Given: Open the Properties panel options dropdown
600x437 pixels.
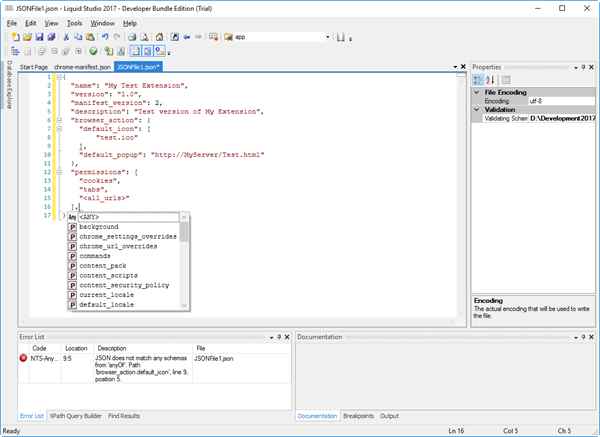Looking at the screenshot, I should (x=576, y=67).
